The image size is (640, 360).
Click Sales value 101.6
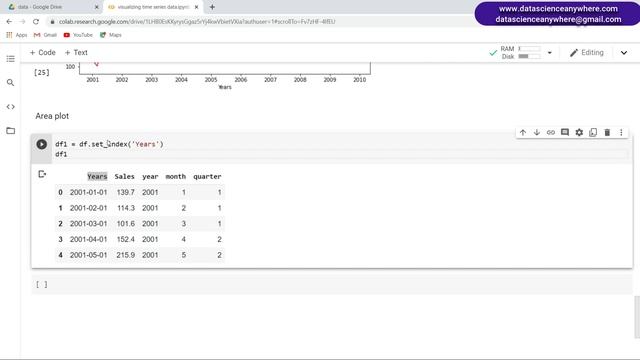click(x=126, y=224)
